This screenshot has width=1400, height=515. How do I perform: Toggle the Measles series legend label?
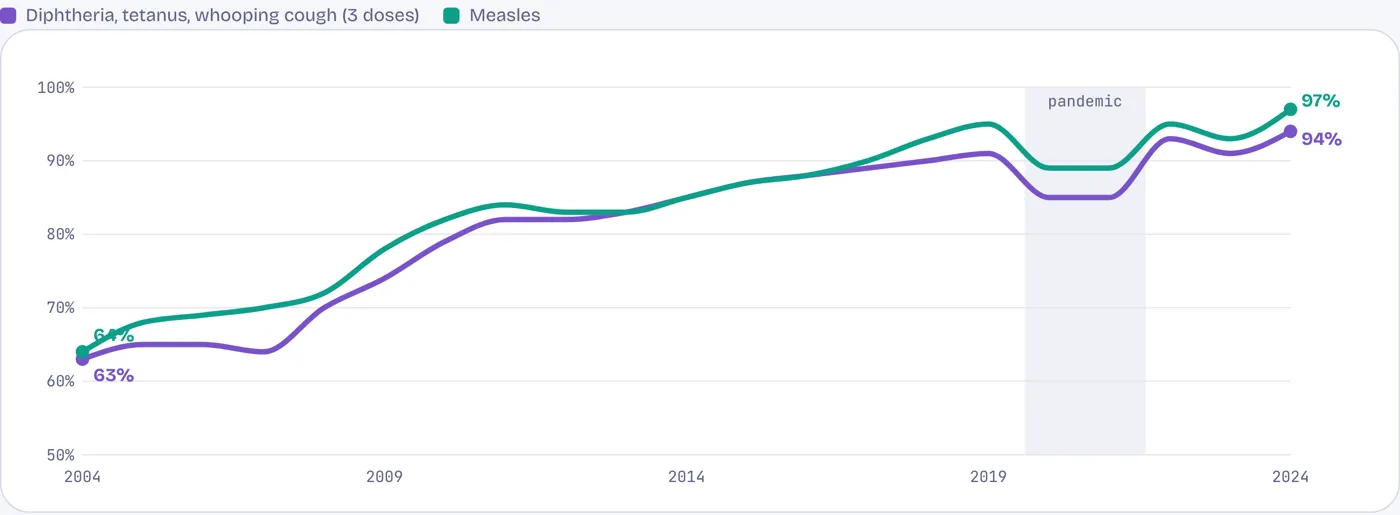[x=505, y=15]
